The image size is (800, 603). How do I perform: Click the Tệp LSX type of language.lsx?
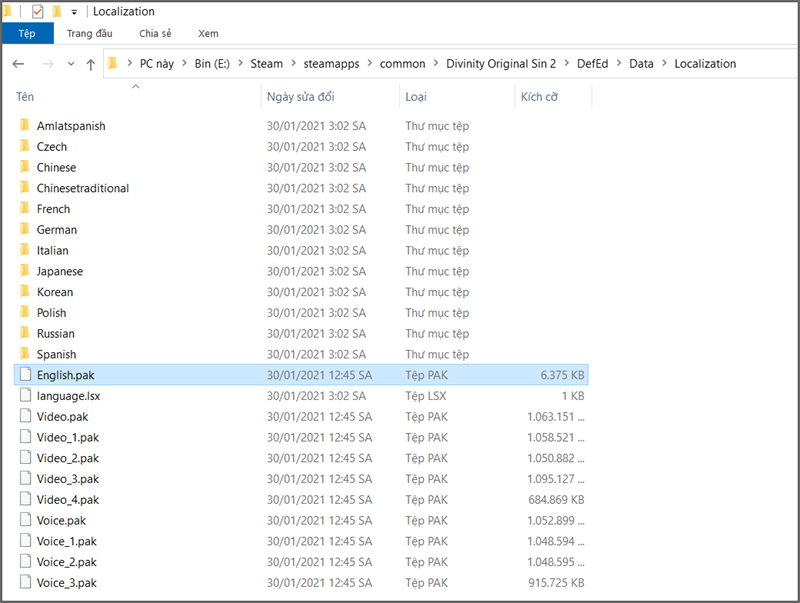click(x=426, y=396)
